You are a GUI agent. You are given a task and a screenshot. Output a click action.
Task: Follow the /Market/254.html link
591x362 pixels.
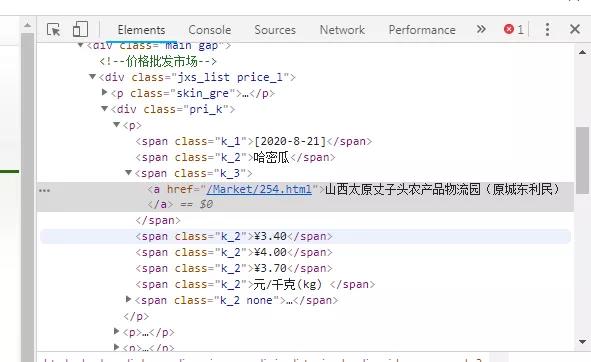click(259, 189)
